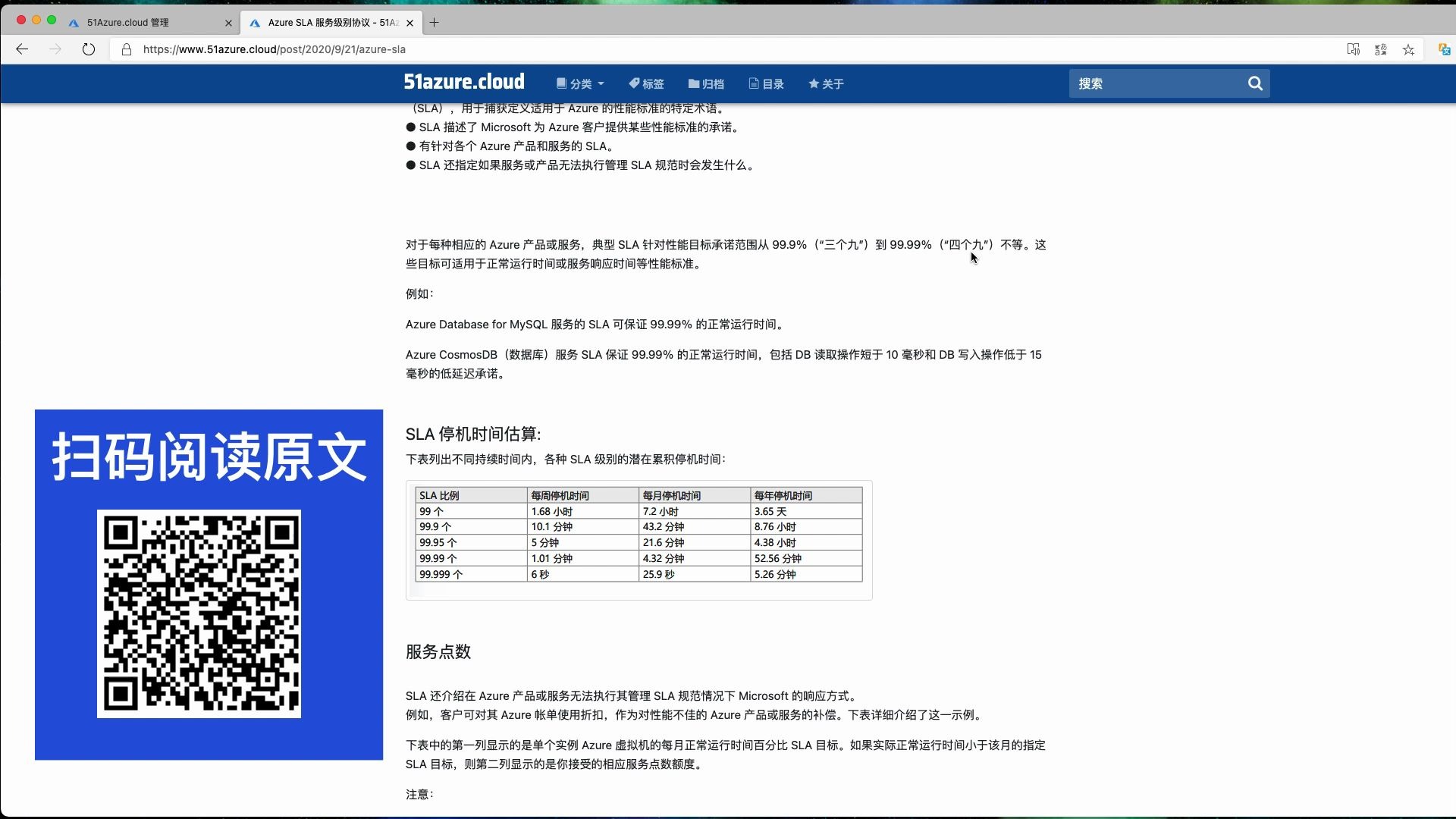Click the lock icon in address bar

(127, 49)
